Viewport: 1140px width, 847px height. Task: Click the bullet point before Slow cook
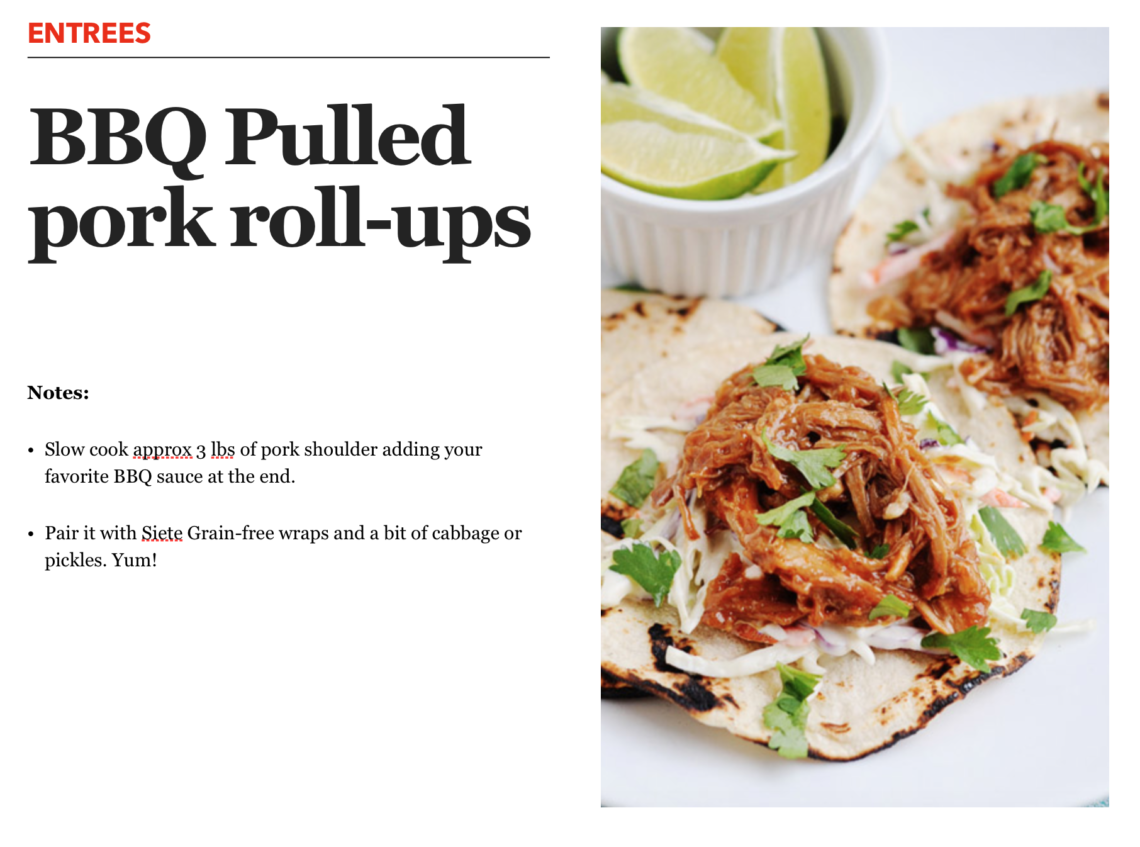(31, 451)
